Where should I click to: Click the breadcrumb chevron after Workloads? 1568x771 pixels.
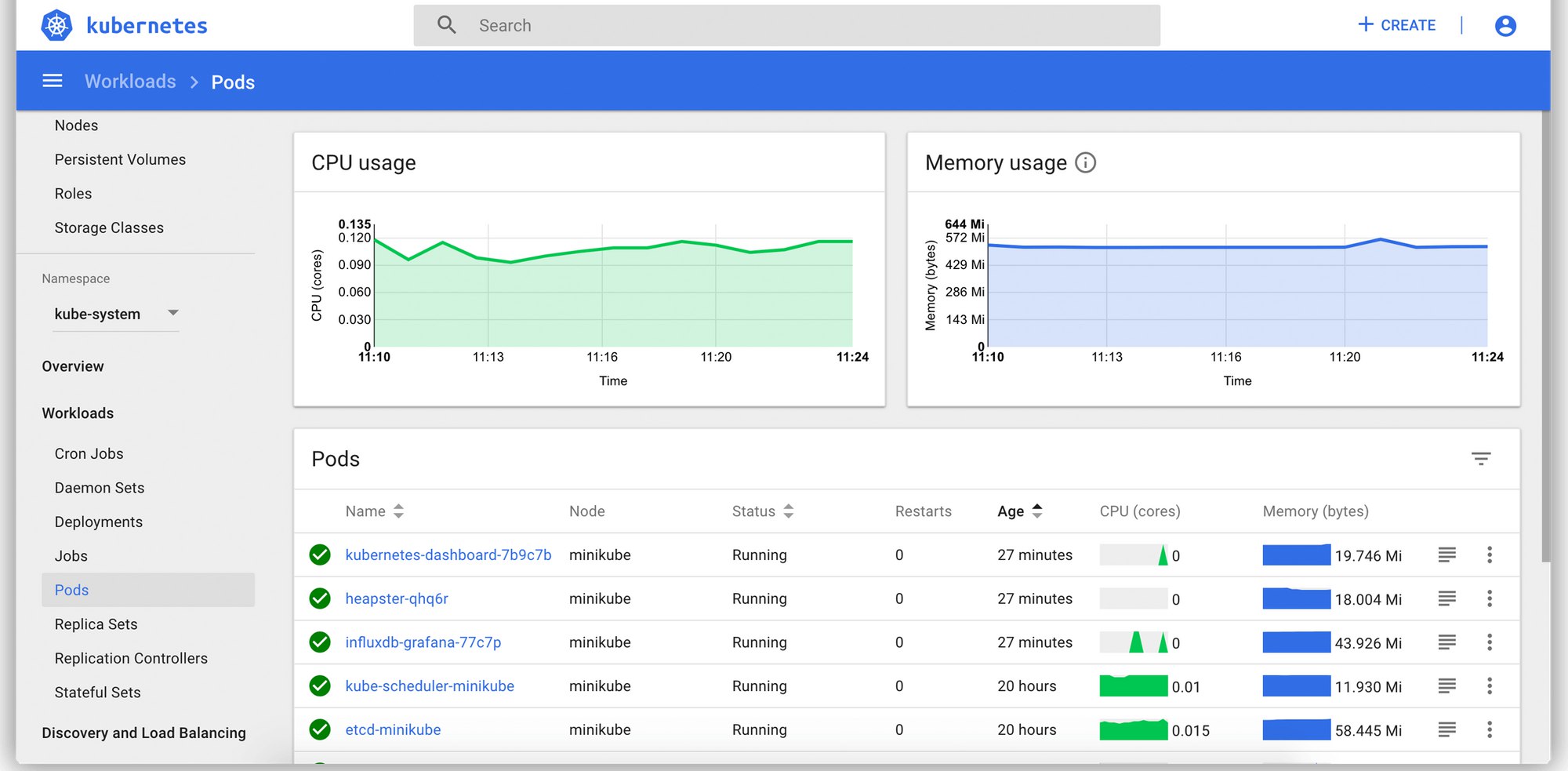(x=194, y=82)
